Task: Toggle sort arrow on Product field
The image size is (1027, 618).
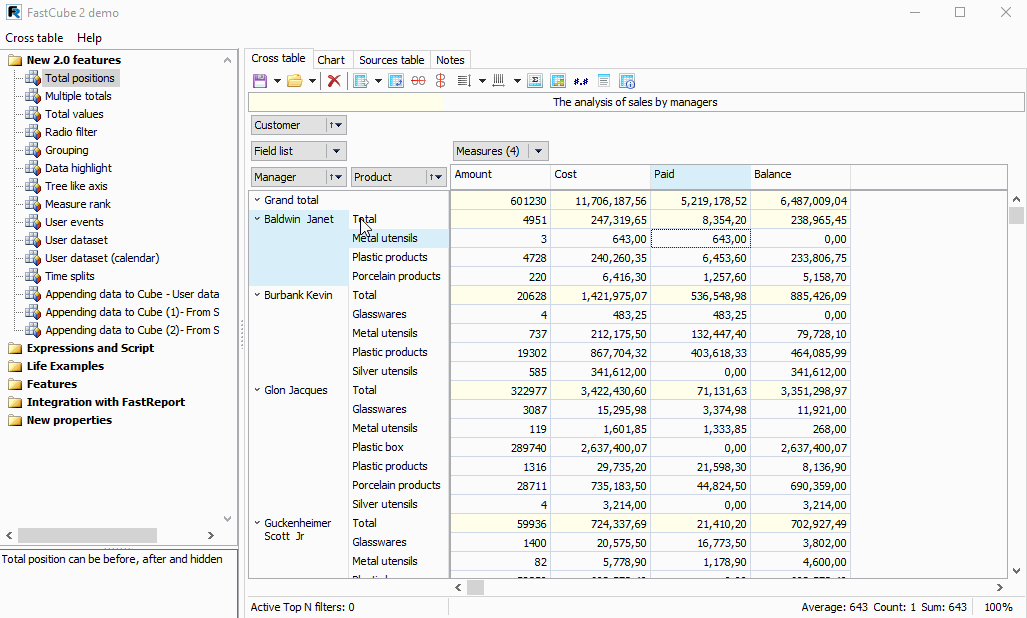Action: (x=436, y=177)
